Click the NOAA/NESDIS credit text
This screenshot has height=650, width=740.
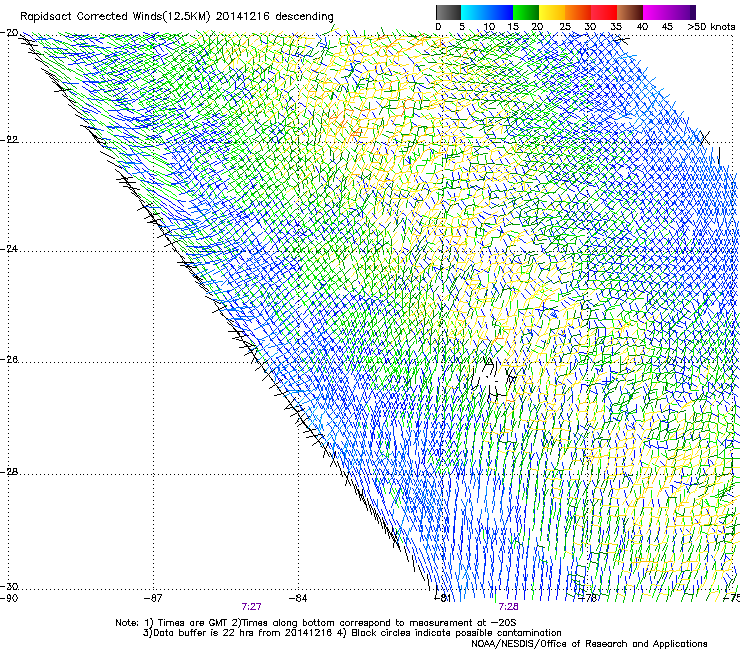589,644
